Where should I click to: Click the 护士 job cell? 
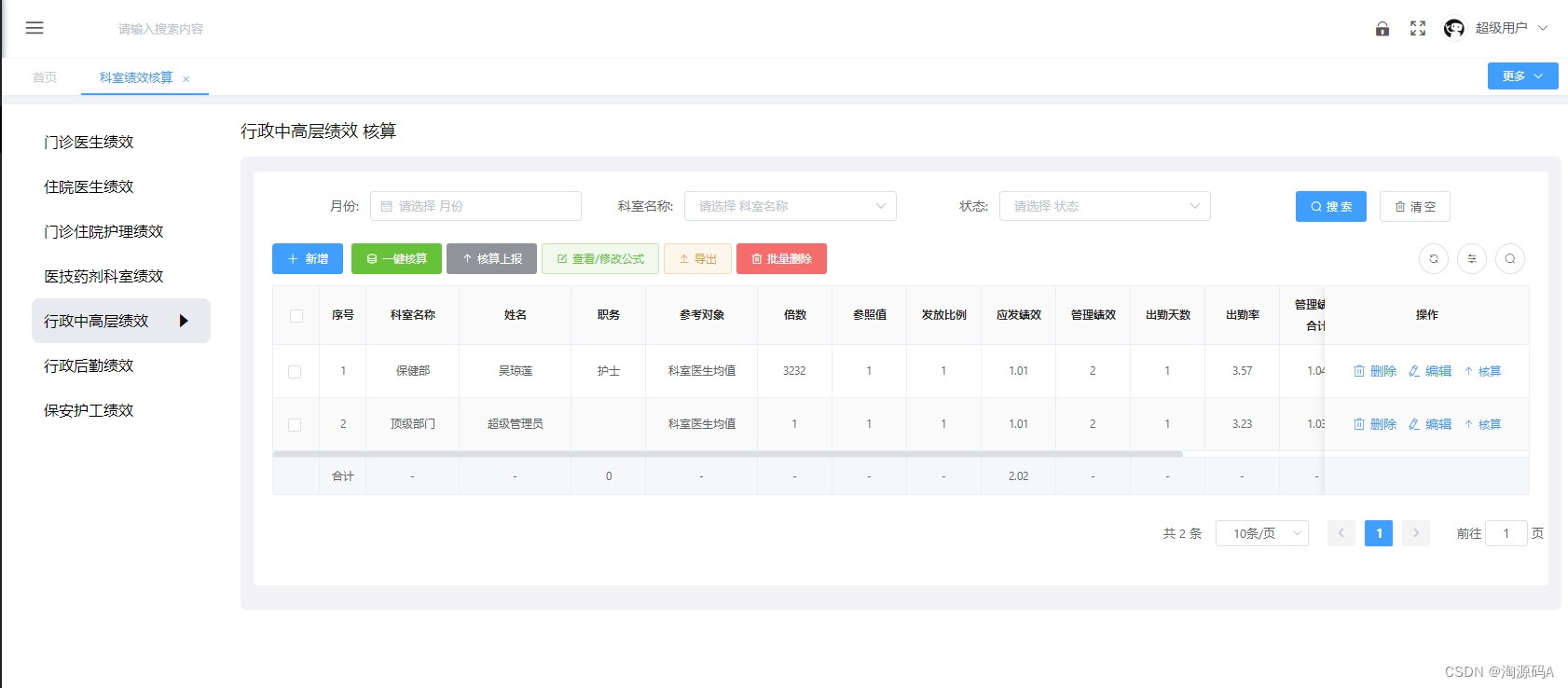[609, 371]
